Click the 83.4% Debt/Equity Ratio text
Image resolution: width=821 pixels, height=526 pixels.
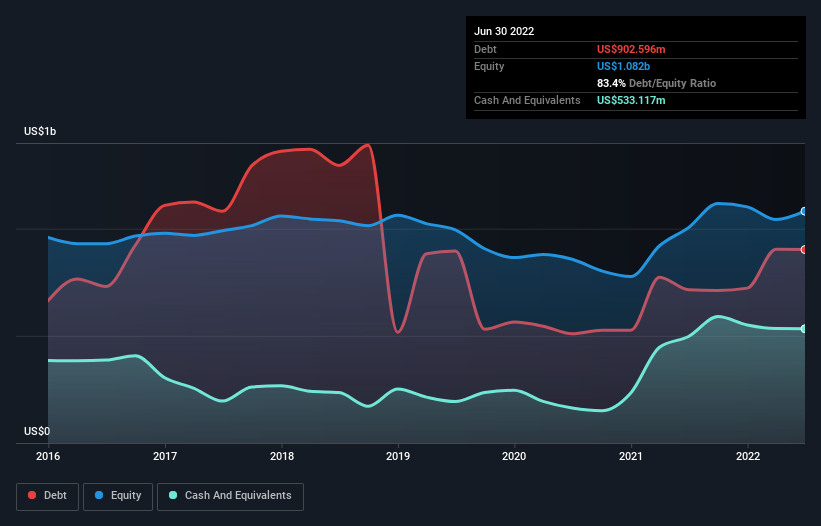657,83
